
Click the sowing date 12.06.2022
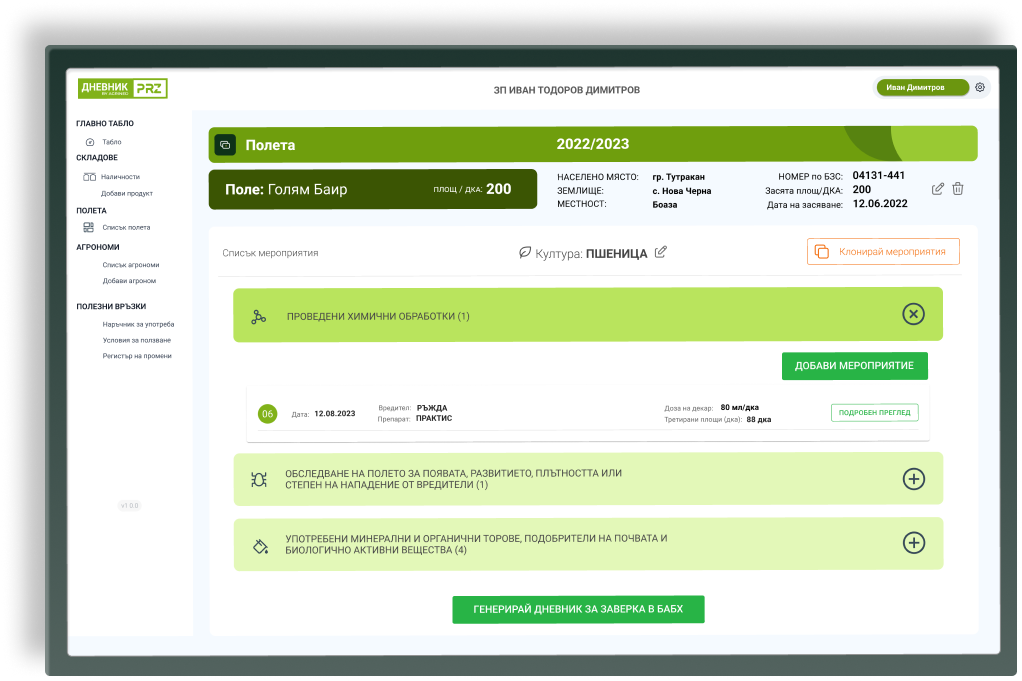click(880, 203)
